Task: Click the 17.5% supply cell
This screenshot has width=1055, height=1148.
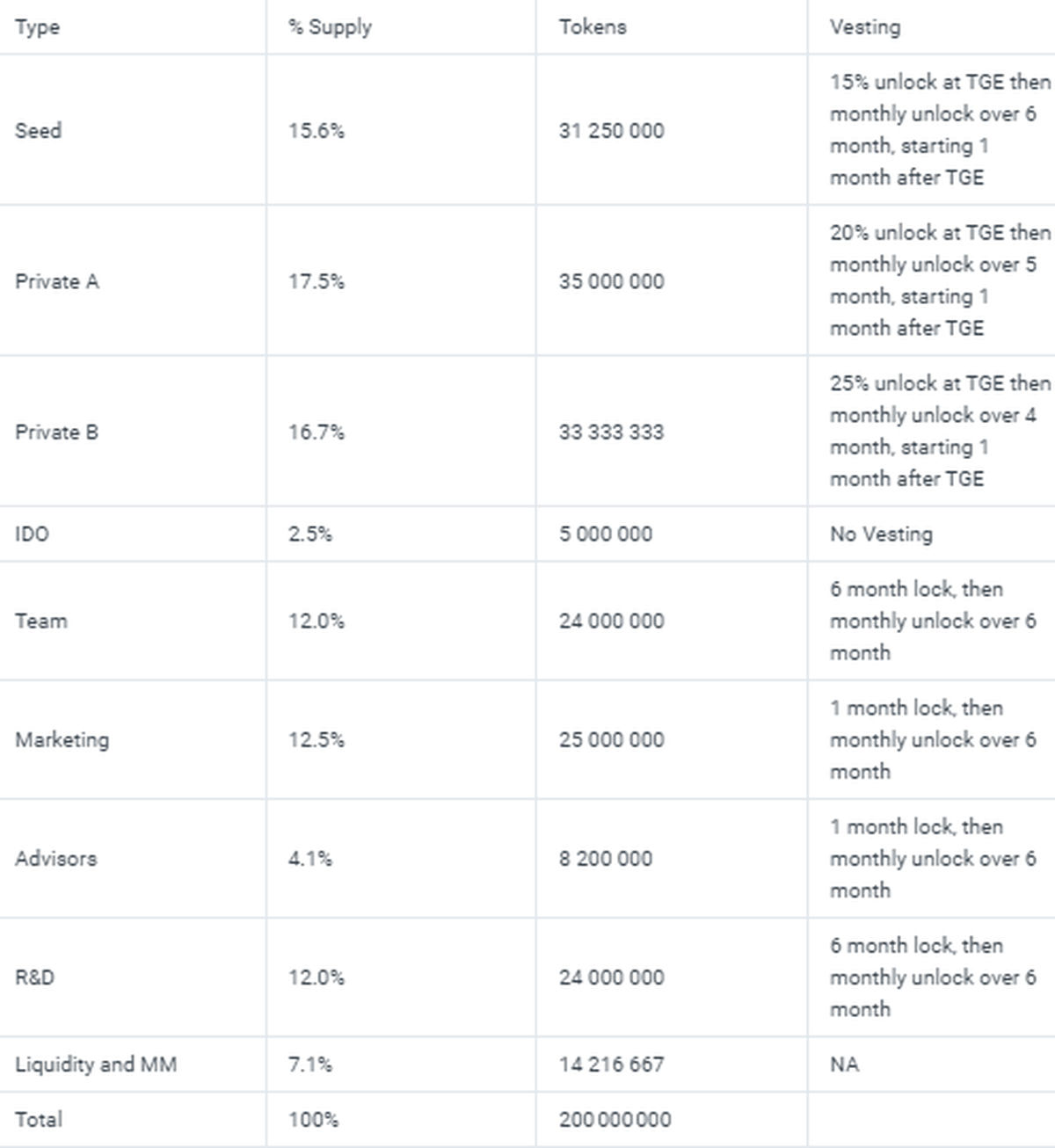Action: point(316,281)
